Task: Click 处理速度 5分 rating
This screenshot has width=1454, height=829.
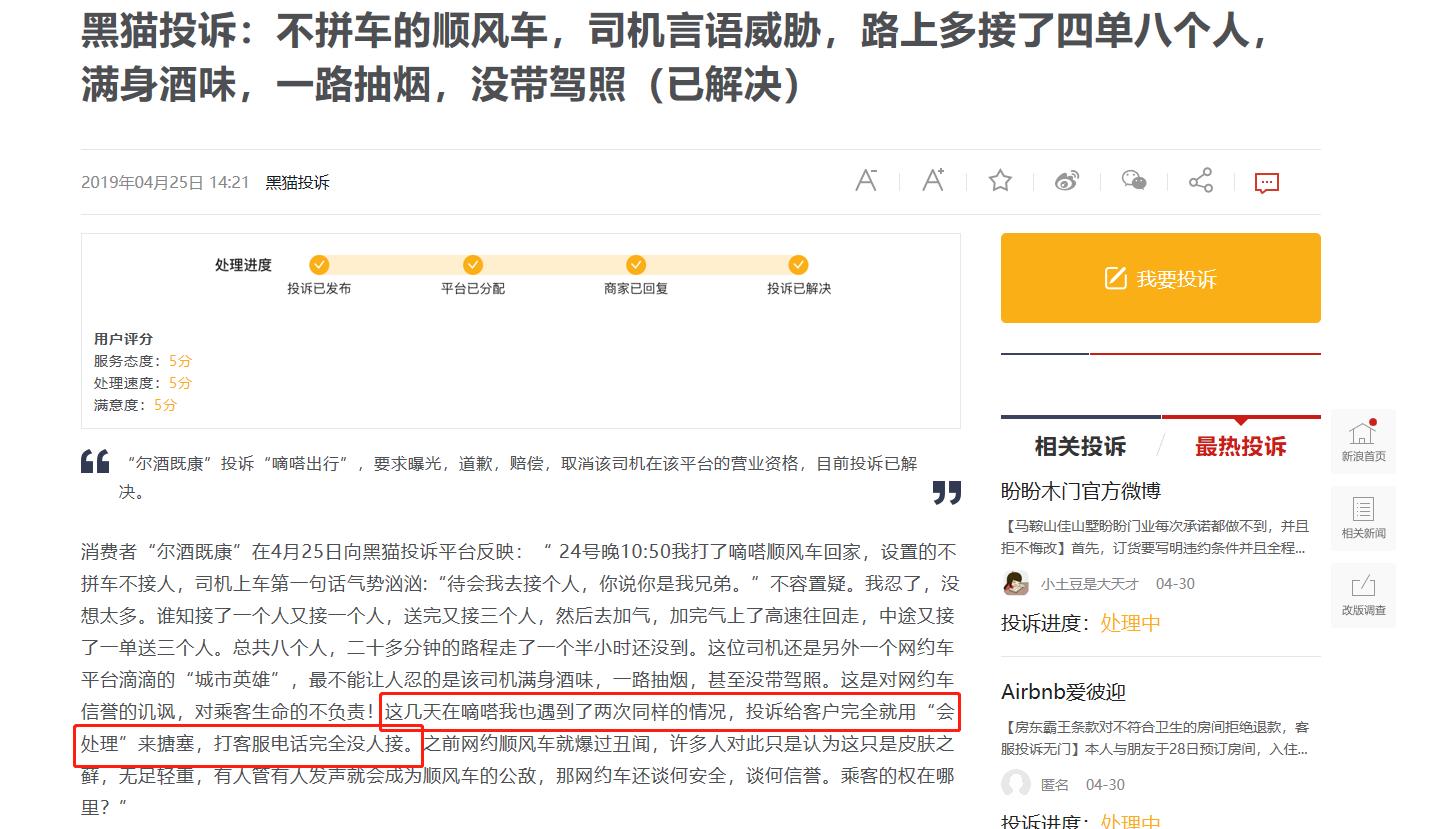Action: 143,383
